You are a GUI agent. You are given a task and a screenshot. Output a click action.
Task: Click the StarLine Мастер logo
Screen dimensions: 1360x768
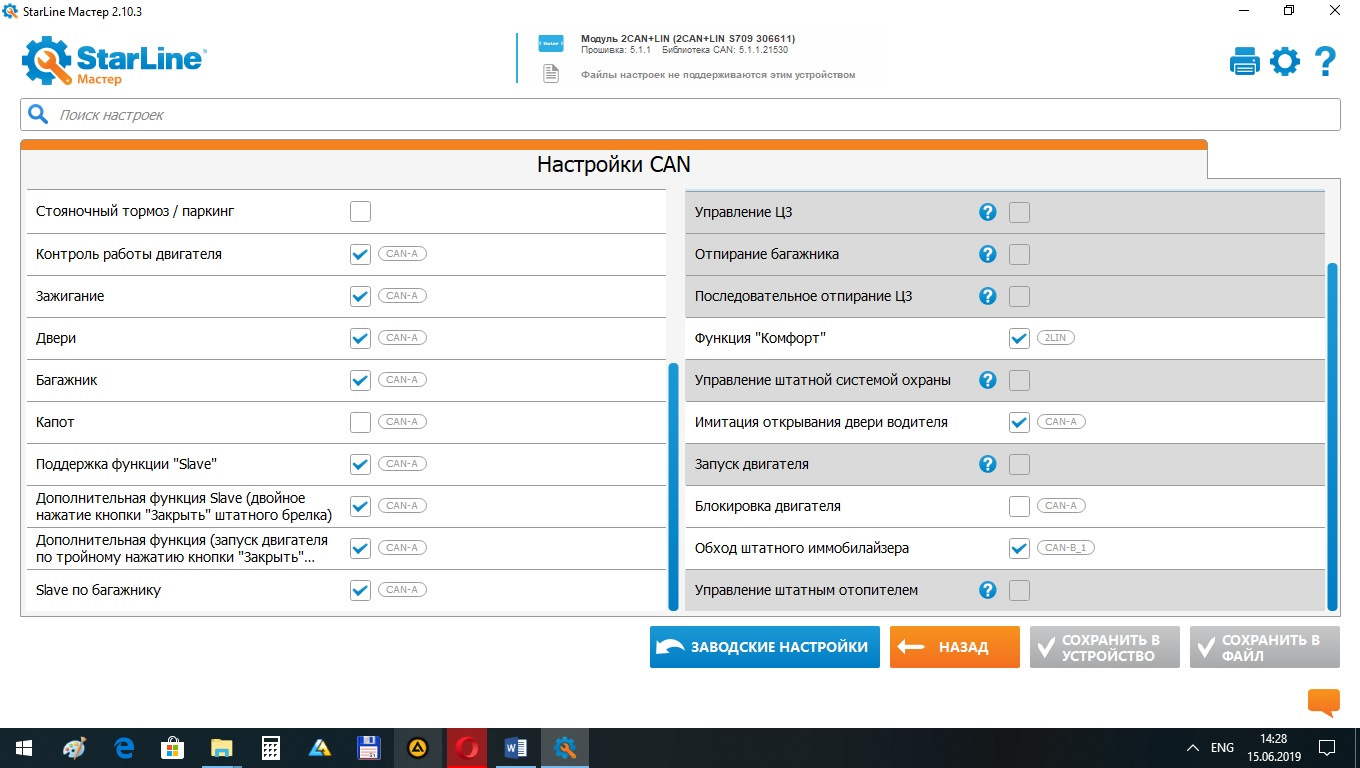pos(114,62)
